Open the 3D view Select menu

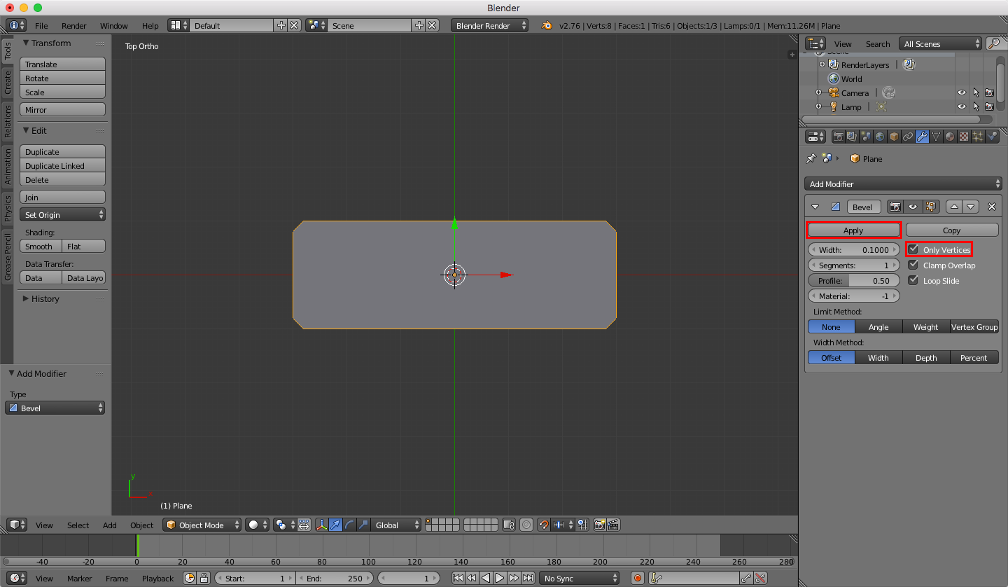click(x=78, y=525)
